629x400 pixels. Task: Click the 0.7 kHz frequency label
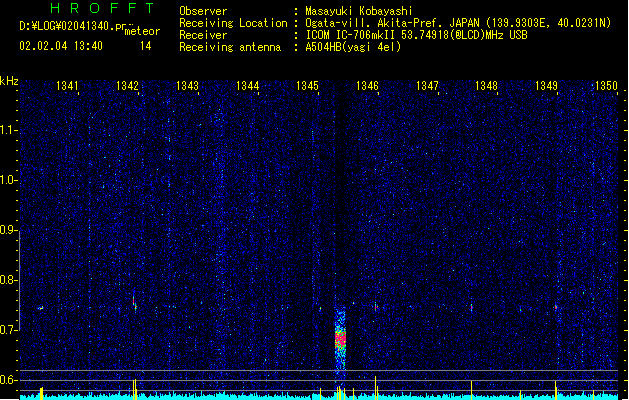[8, 330]
